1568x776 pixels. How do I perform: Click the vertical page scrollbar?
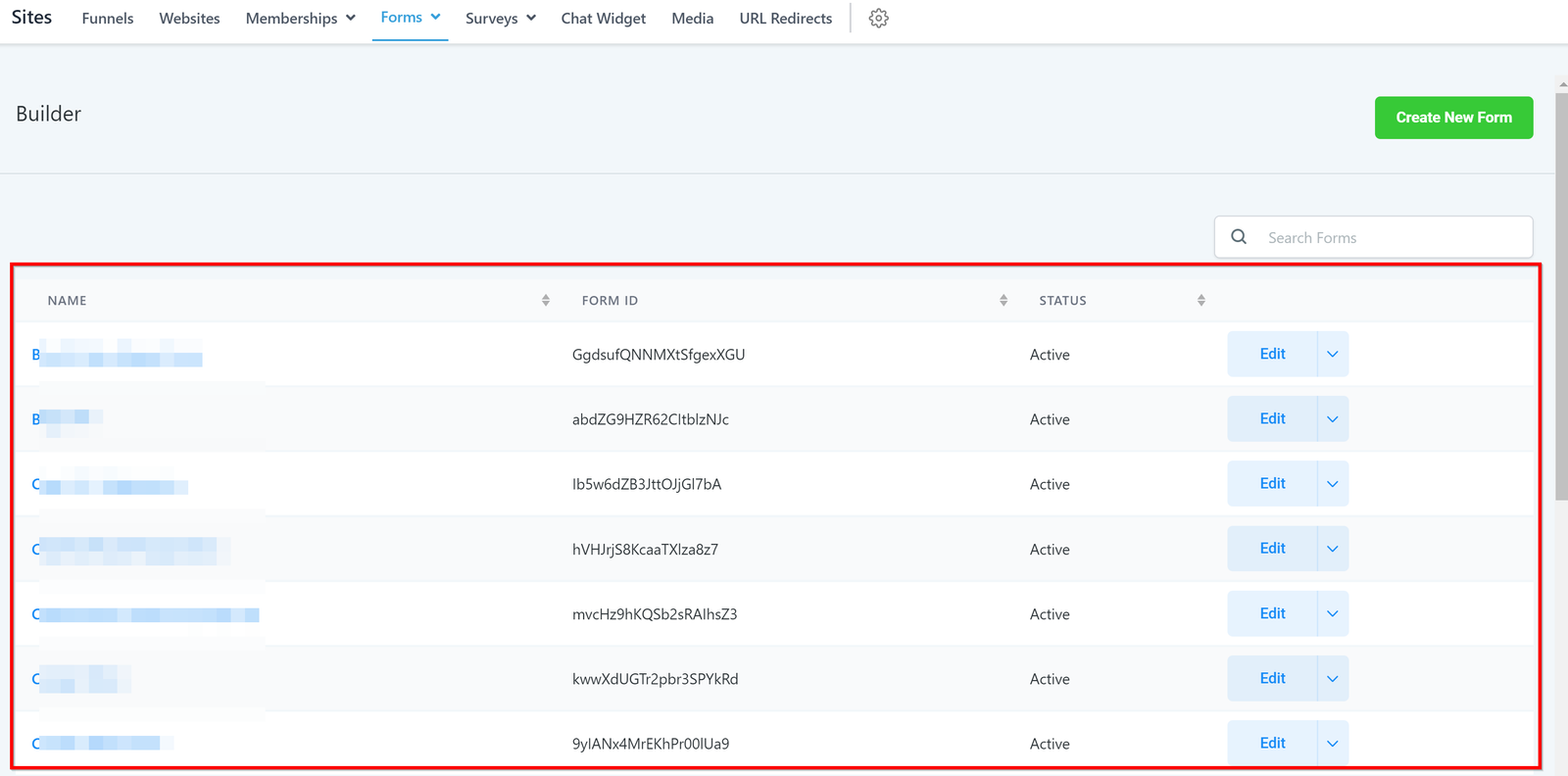pyautogui.click(x=1561, y=294)
